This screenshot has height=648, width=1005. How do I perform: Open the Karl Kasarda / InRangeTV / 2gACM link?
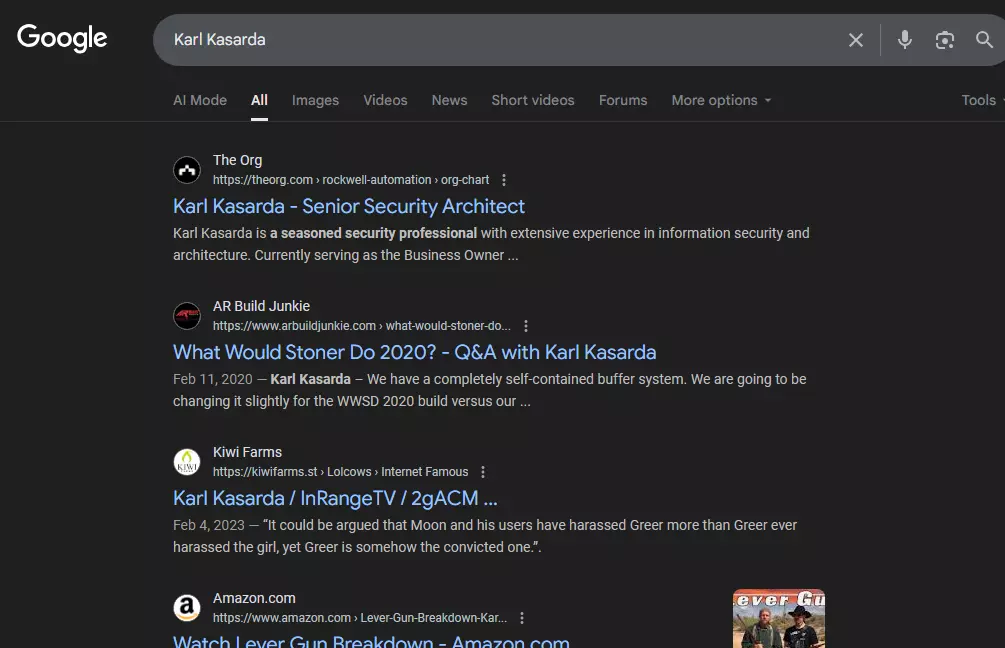click(335, 499)
